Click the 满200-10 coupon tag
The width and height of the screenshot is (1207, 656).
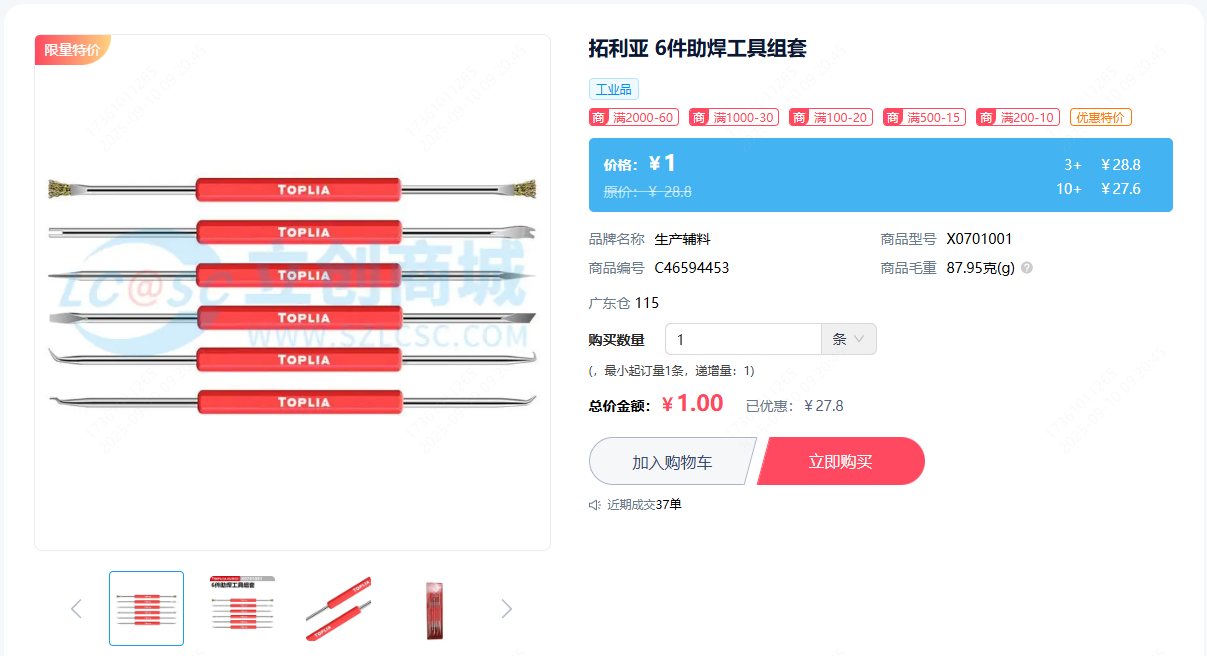[1018, 117]
